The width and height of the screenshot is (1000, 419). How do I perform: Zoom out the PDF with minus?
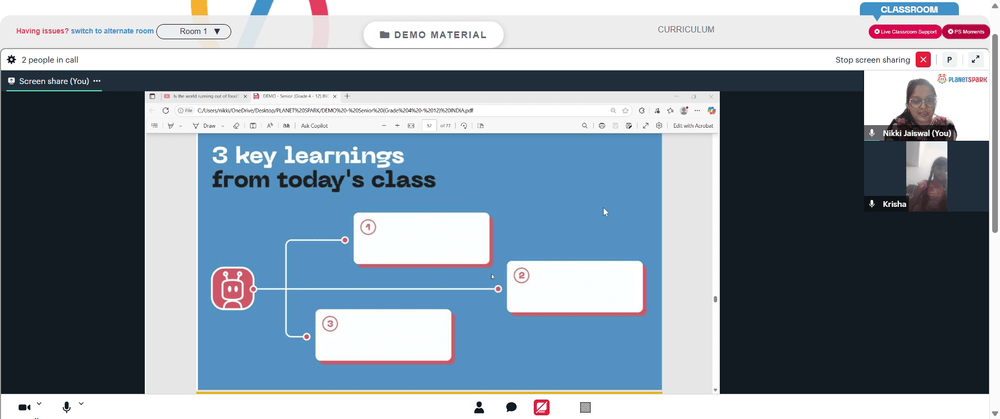tap(384, 126)
